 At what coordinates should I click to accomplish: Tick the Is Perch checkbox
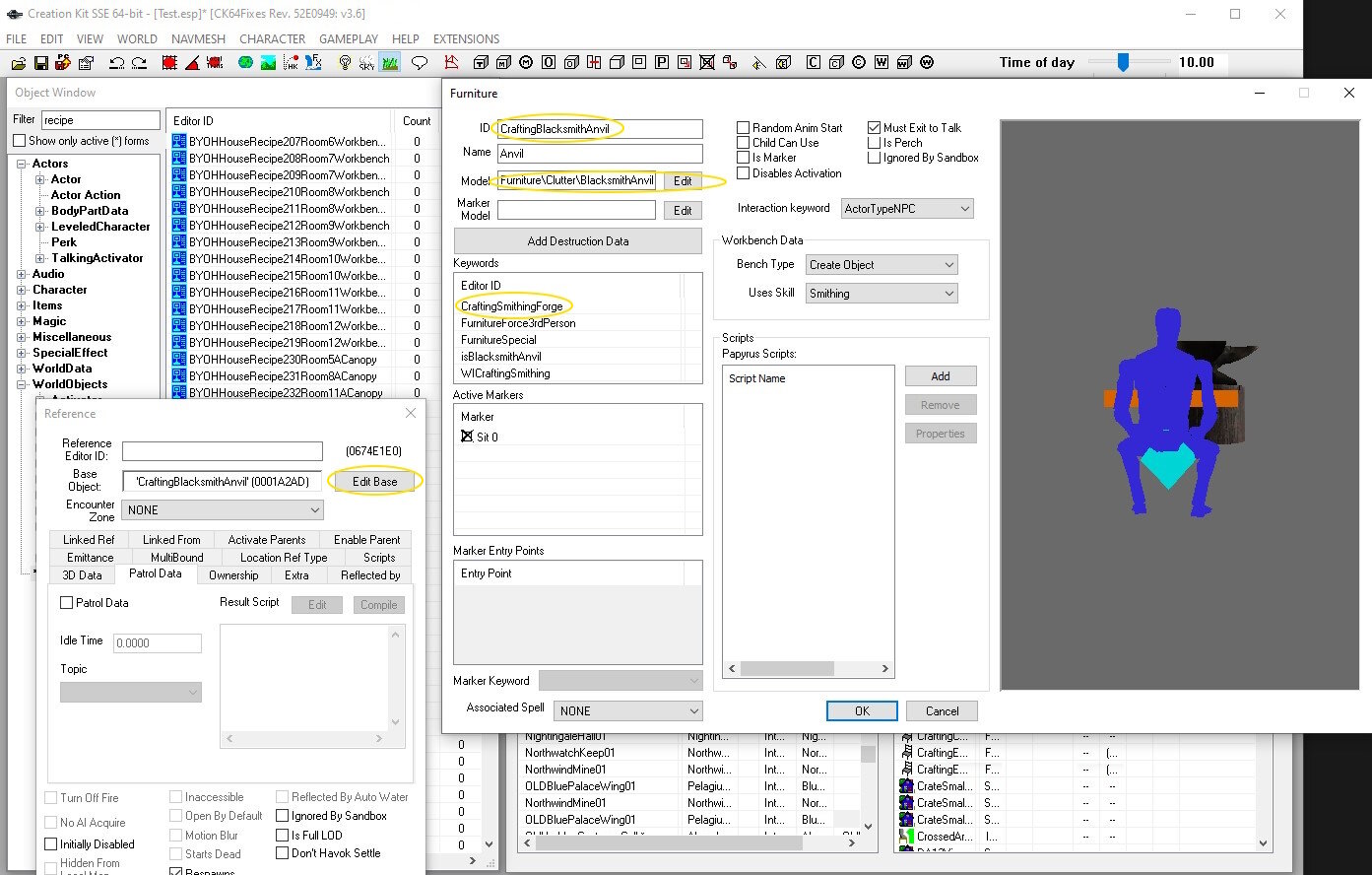coord(874,143)
